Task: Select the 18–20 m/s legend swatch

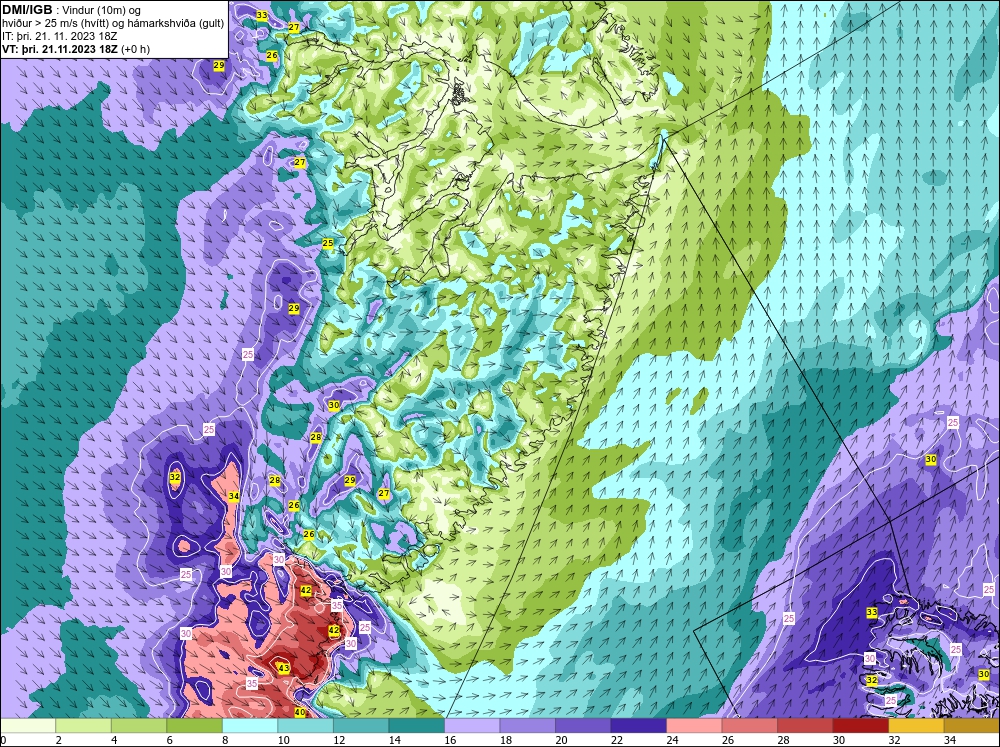Action: (x=527, y=725)
